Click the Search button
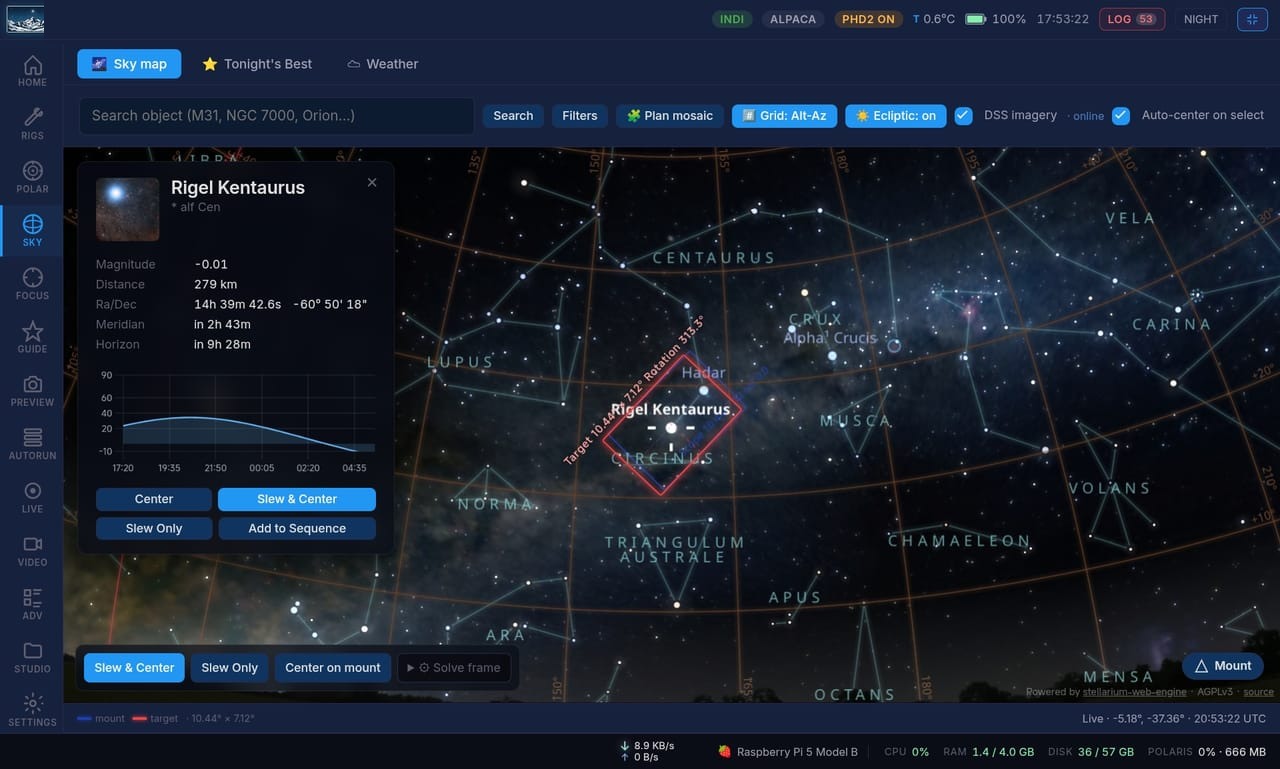This screenshot has width=1280, height=769. (513, 116)
